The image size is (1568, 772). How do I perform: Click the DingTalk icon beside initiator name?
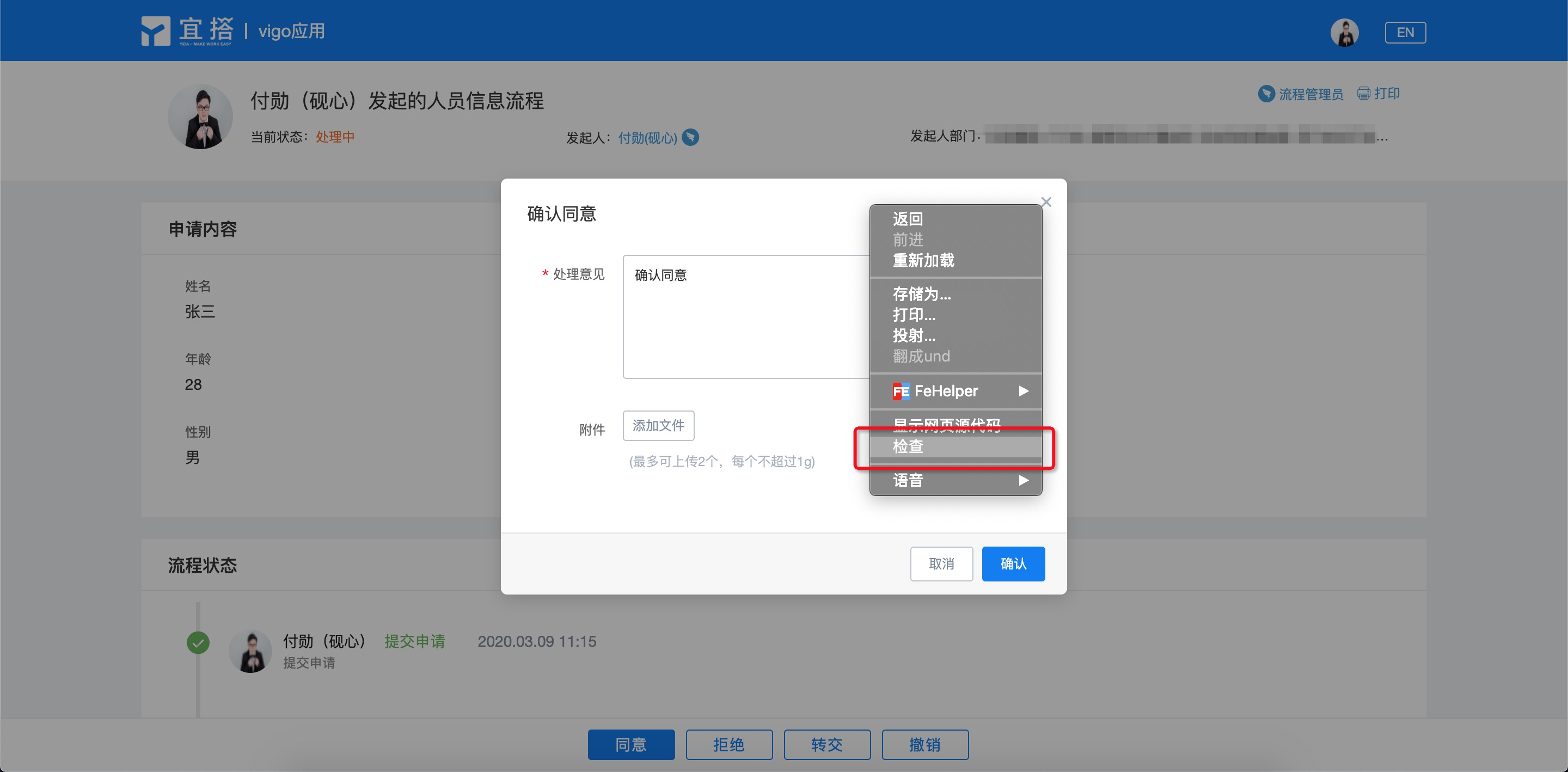690,138
